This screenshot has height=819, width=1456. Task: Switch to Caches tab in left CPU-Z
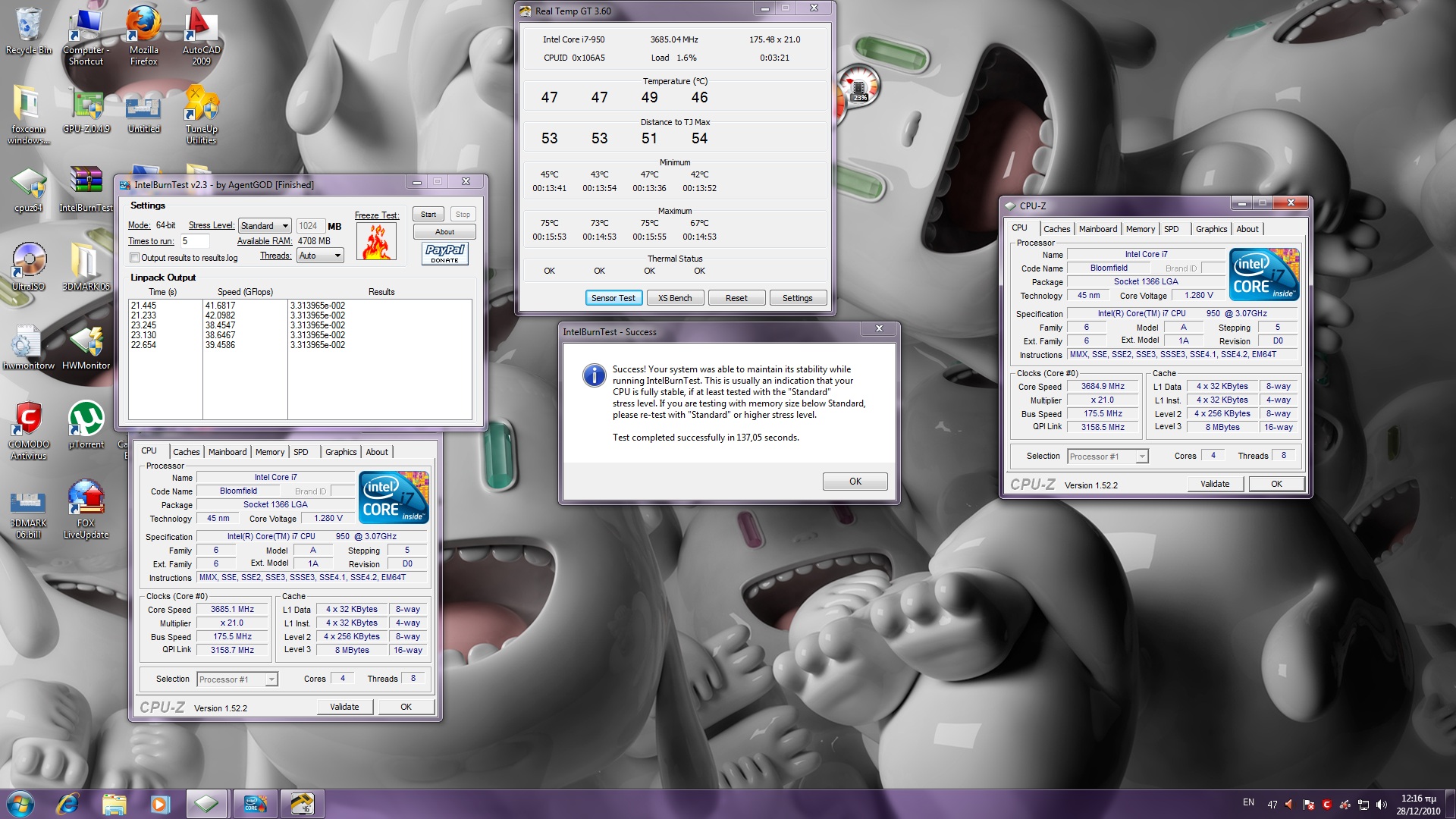click(186, 452)
